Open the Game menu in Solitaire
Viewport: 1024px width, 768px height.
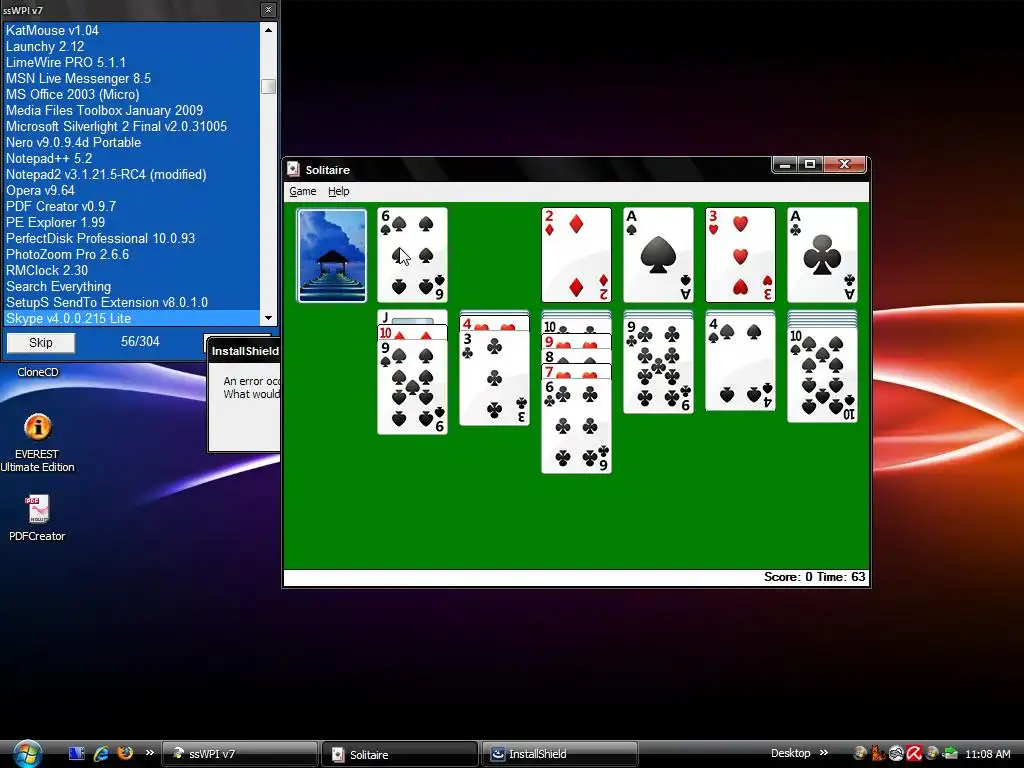(x=302, y=191)
